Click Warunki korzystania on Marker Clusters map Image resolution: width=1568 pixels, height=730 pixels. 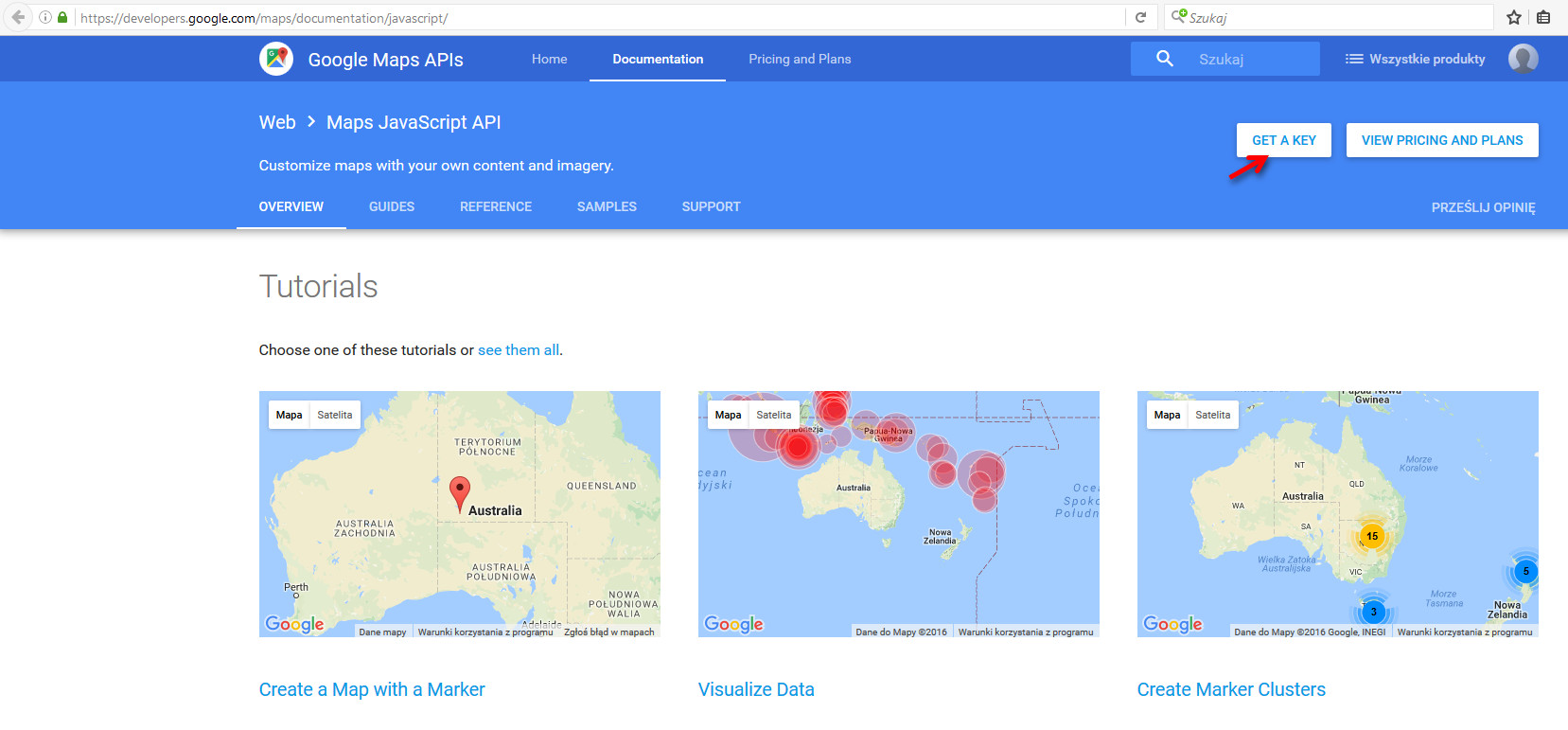(1465, 632)
